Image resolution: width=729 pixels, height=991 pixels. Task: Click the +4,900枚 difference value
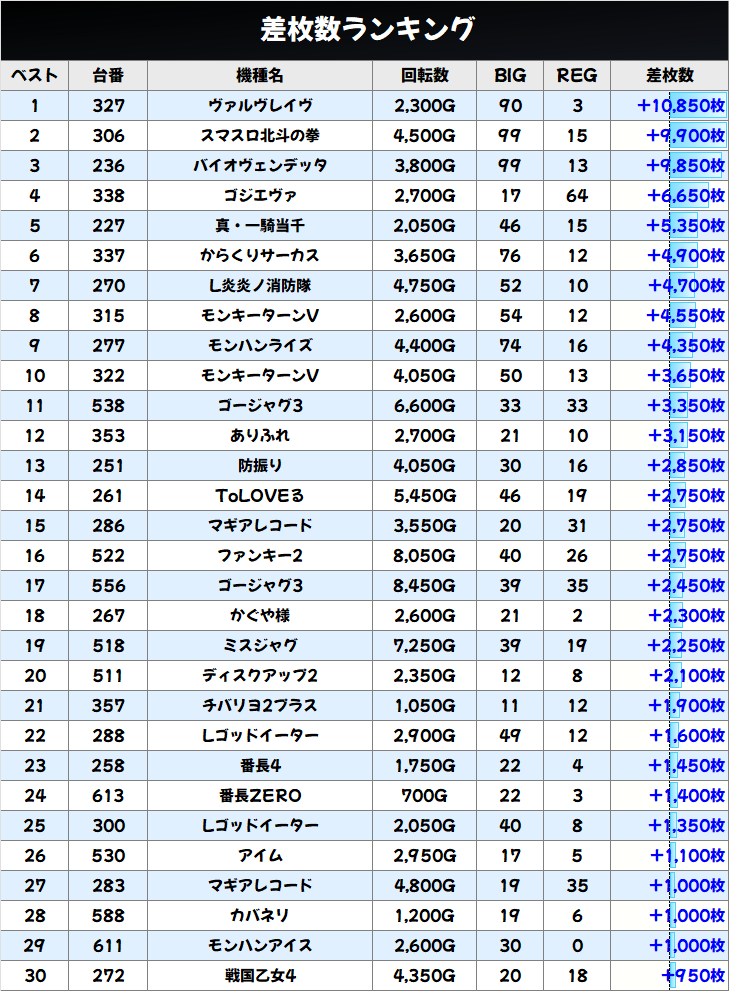click(x=685, y=255)
